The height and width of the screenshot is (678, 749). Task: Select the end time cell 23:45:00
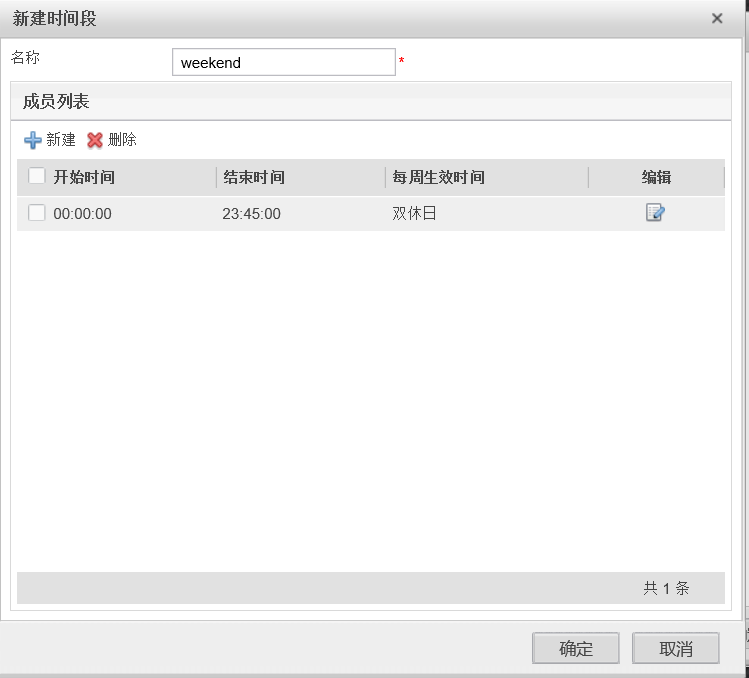[251, 214]
